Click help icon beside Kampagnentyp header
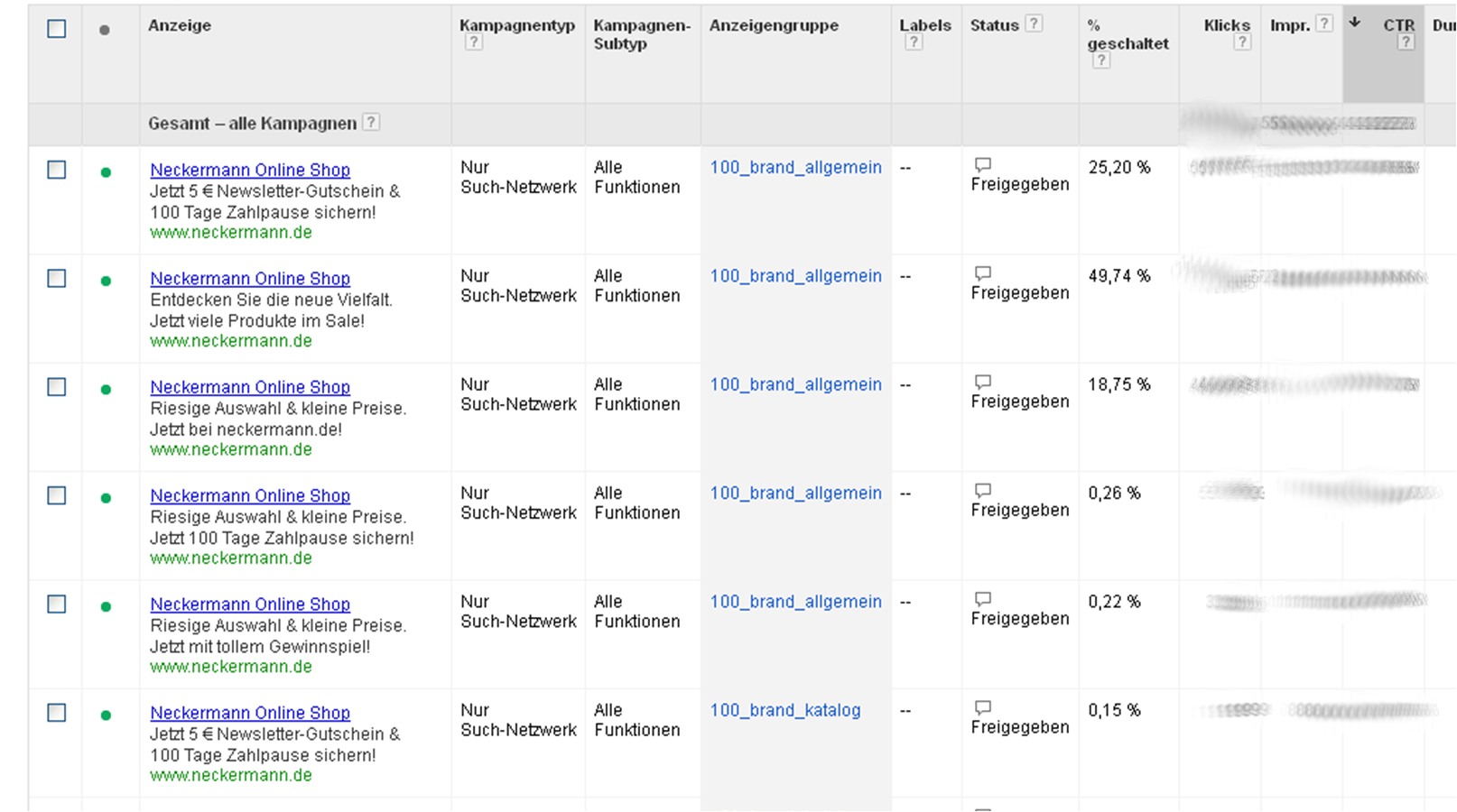The height and width of the screenshot is (812, 1457). 473,42
